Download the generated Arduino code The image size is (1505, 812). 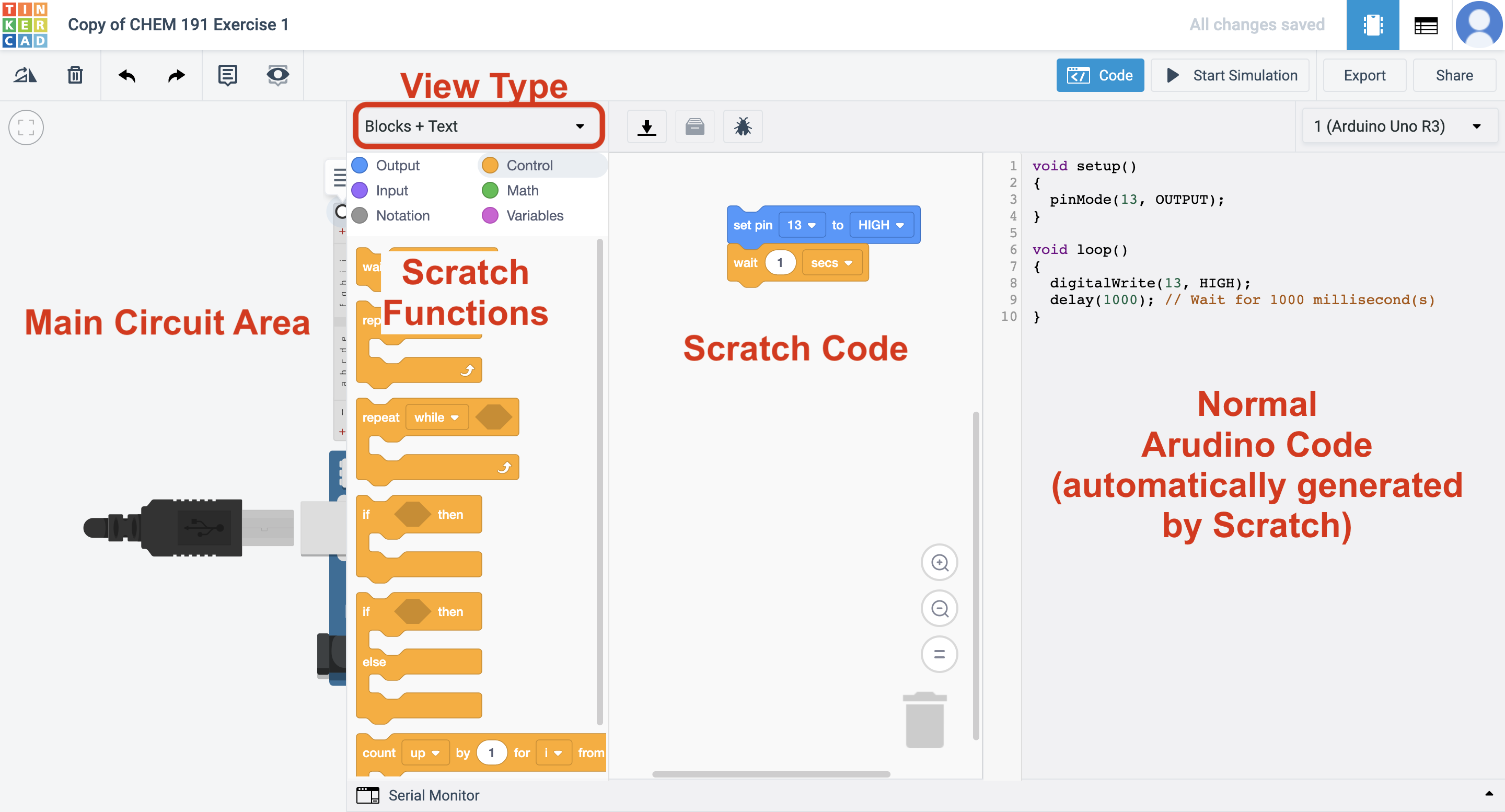pyautogui.click(x=647, y=126)
